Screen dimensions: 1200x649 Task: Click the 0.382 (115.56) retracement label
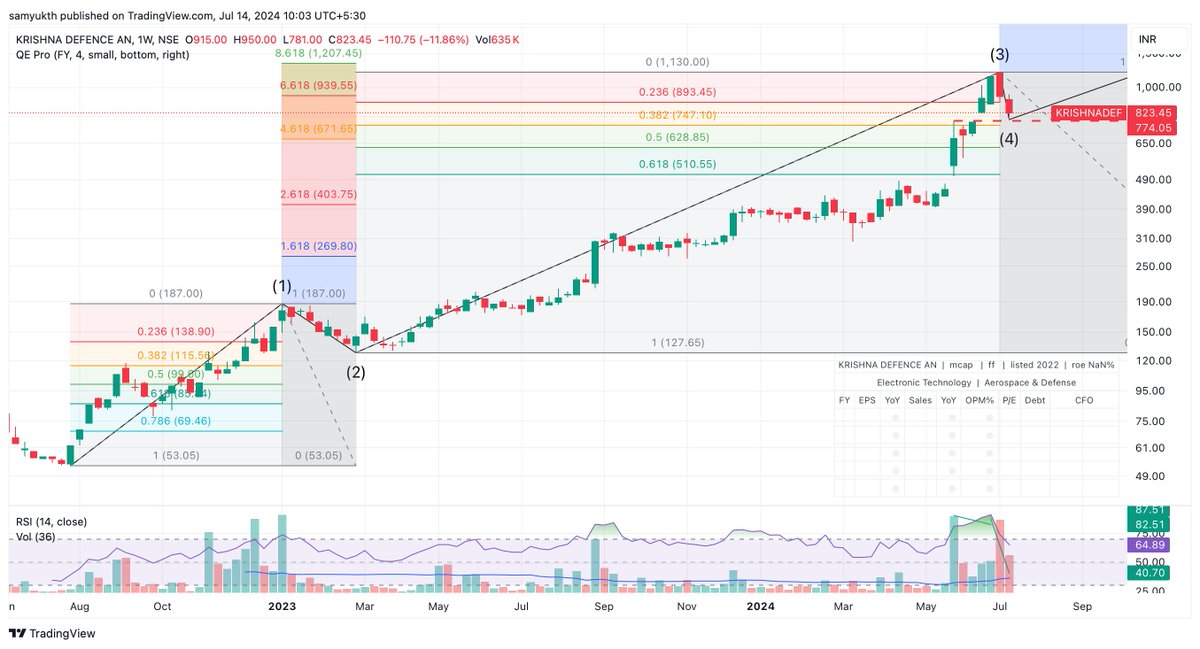point(175,355)
